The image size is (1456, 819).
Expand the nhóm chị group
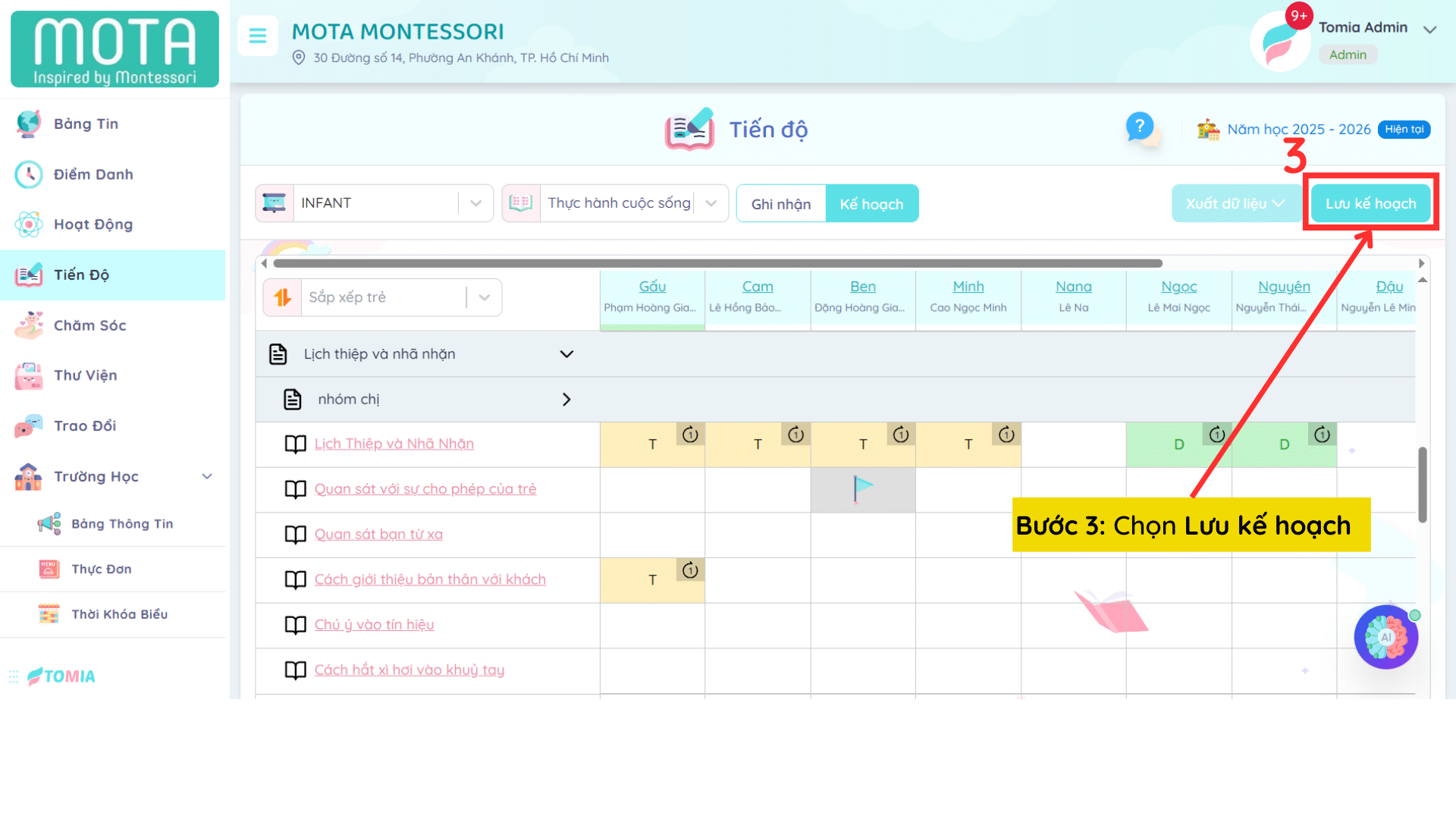pyautogui.click(x=566, y=400)
